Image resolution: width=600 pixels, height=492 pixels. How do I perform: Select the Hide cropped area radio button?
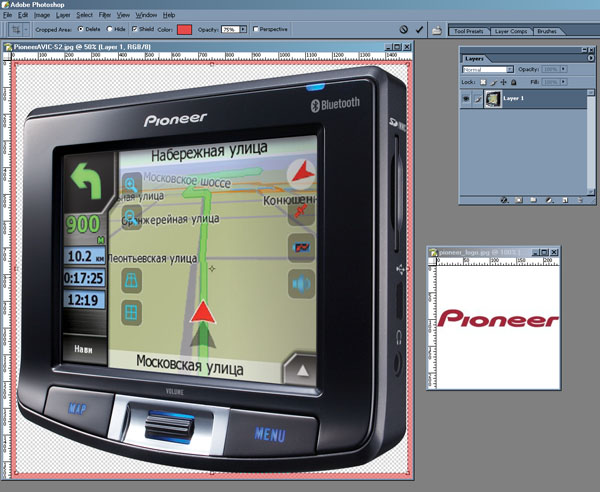click(109, 29)
